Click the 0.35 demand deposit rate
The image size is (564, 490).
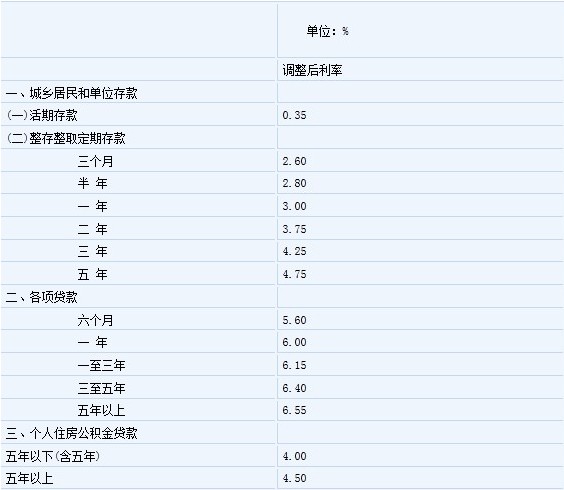coord(294,115)
